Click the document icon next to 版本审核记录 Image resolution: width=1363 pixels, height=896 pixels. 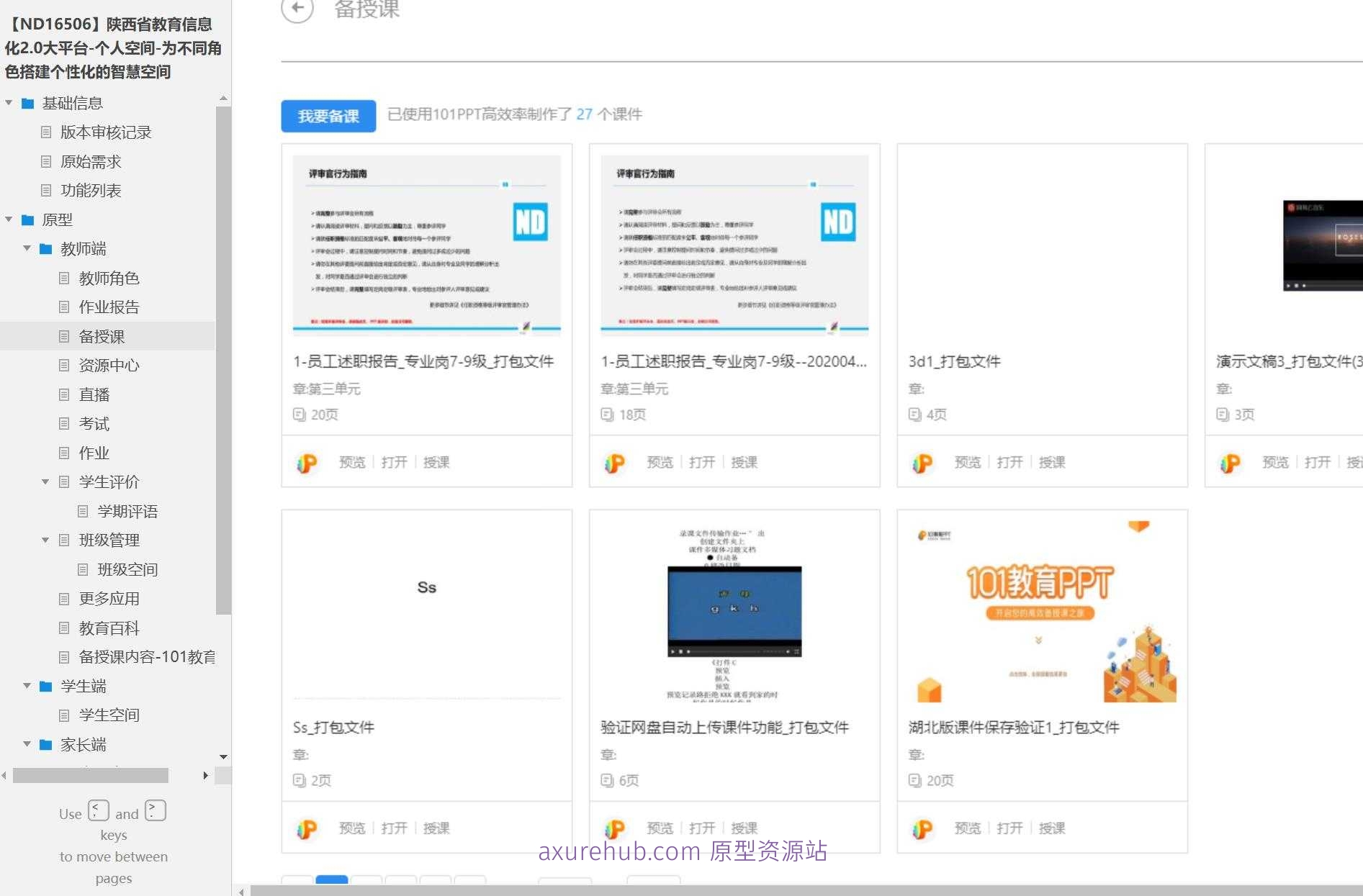47,132
